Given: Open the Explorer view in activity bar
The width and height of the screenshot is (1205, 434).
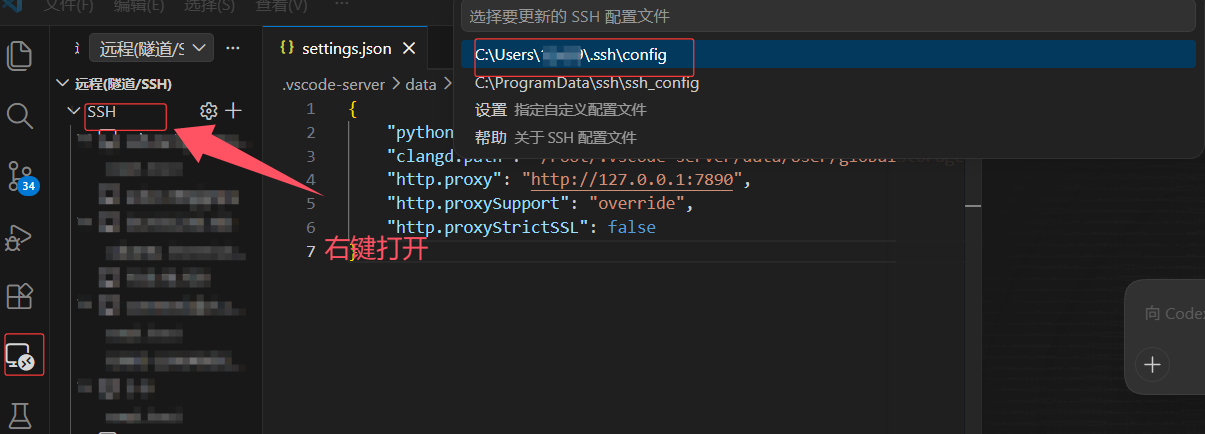Looking at the screenshot, I should pyautogui.click(x=20, y=55).
